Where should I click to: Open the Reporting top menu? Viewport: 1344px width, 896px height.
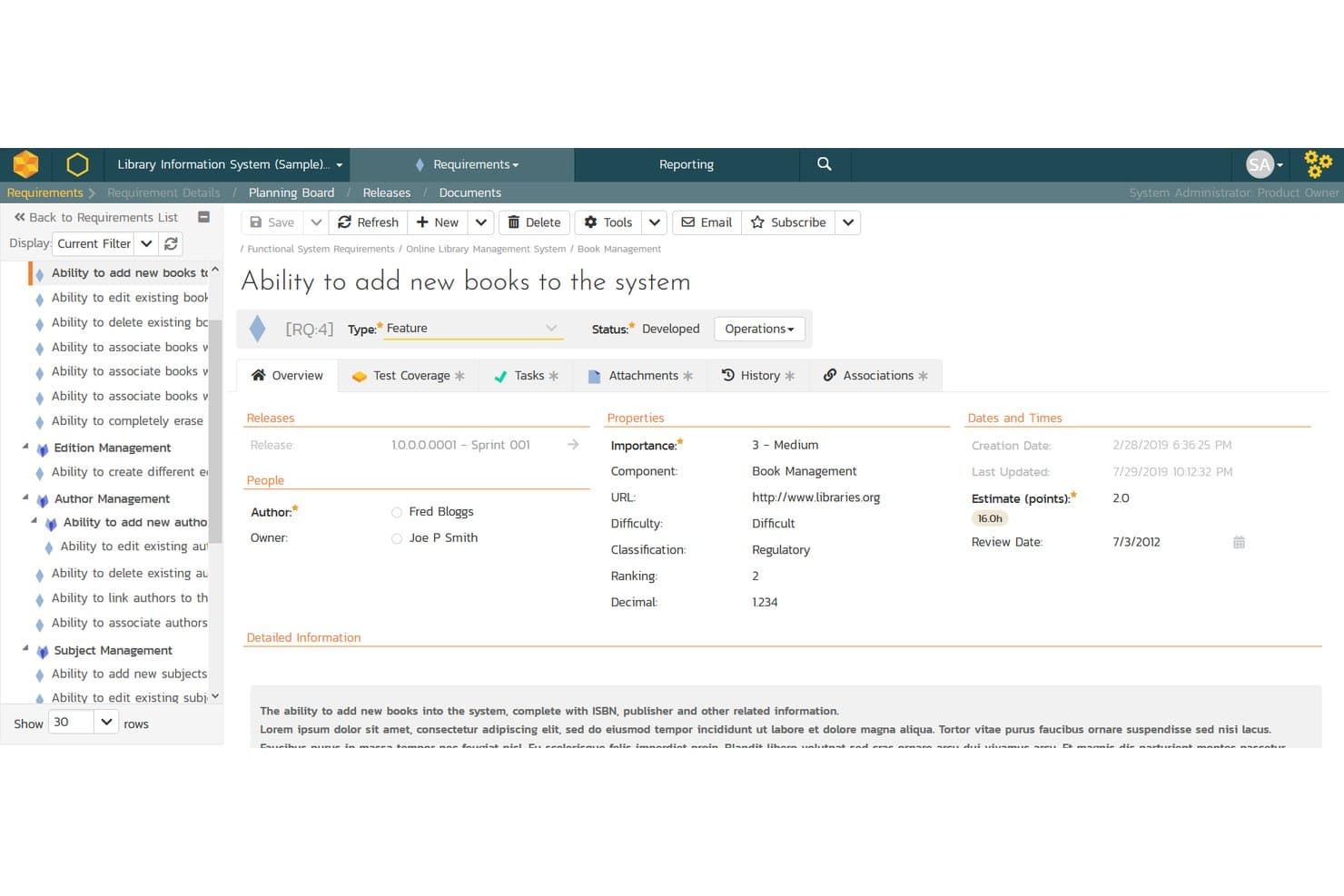point(687,164)
